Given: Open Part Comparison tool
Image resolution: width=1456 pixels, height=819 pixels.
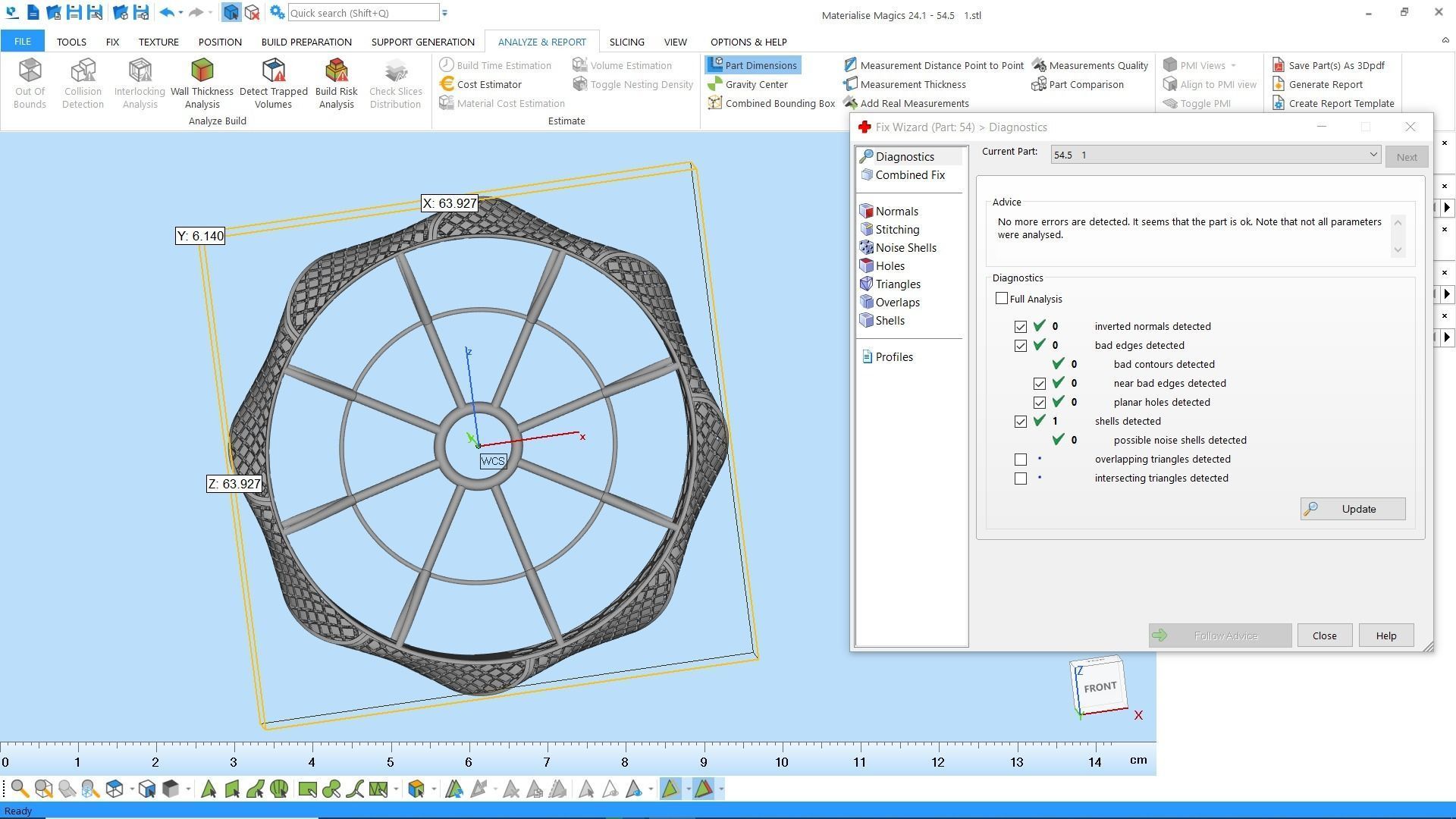Looking at the screenshot, I should point(1085,84).
